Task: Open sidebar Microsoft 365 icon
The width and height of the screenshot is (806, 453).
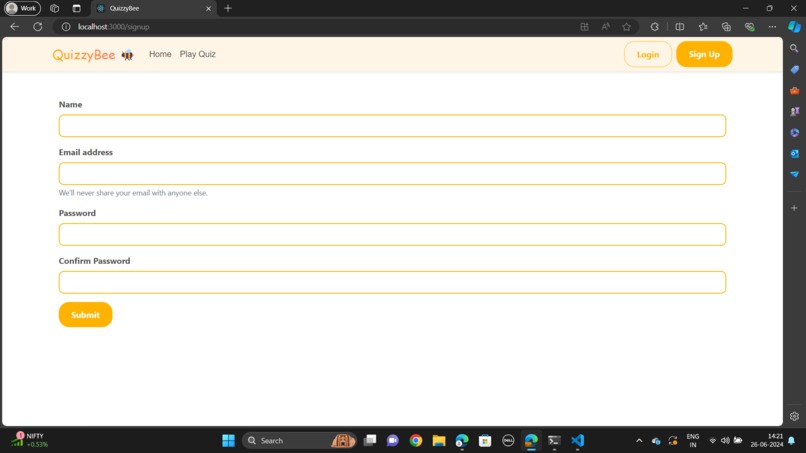Action: pos(794,133)
